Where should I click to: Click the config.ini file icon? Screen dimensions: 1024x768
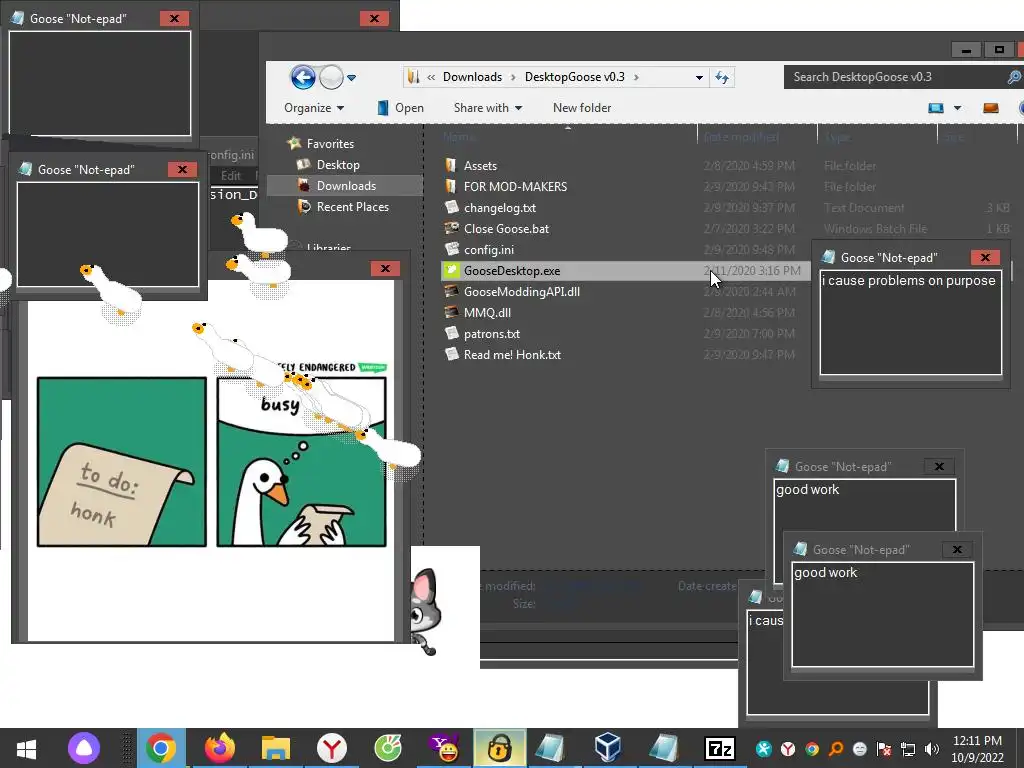(451, 249)
